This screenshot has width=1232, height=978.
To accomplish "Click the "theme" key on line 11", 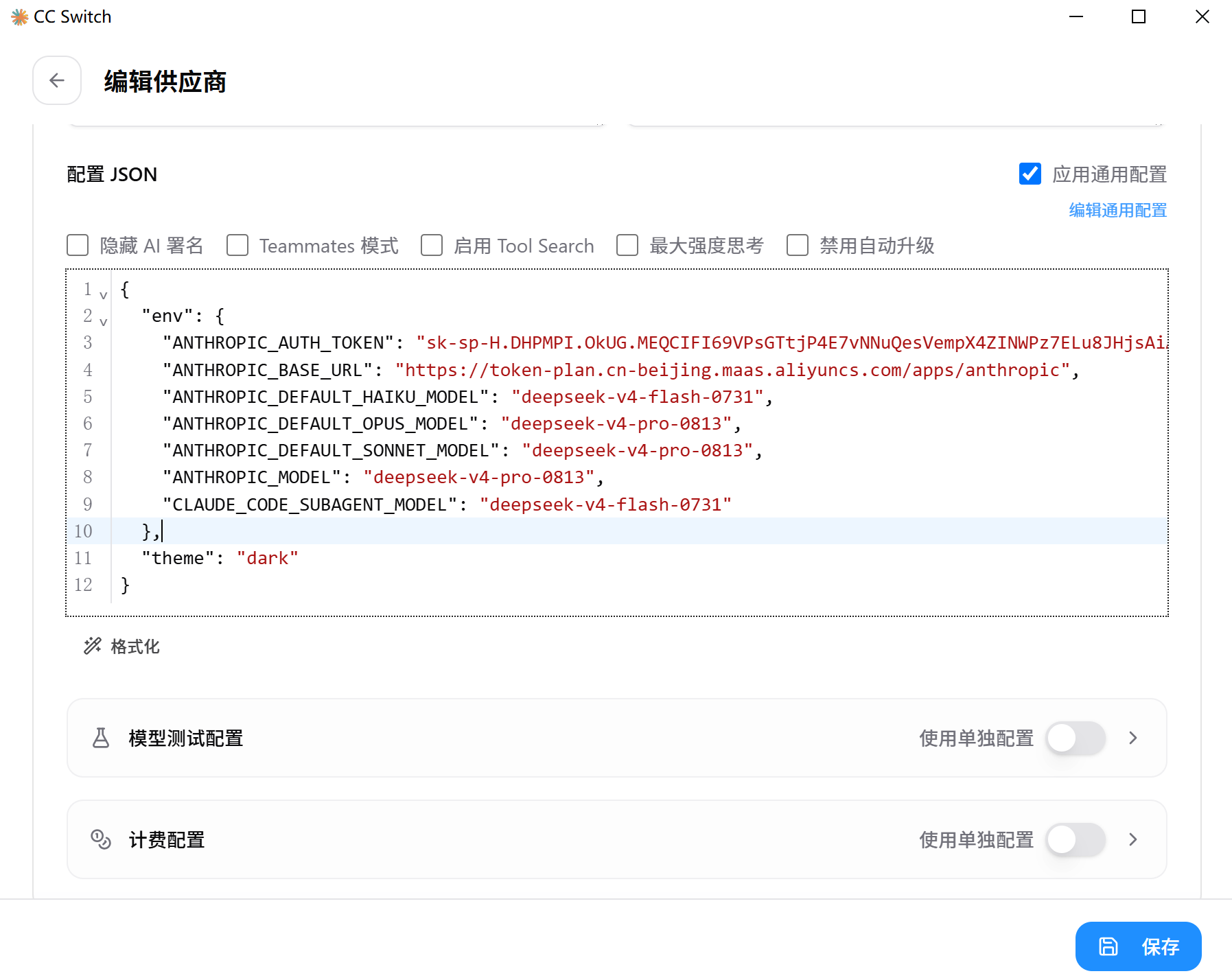I will click(x=178, y=558).
